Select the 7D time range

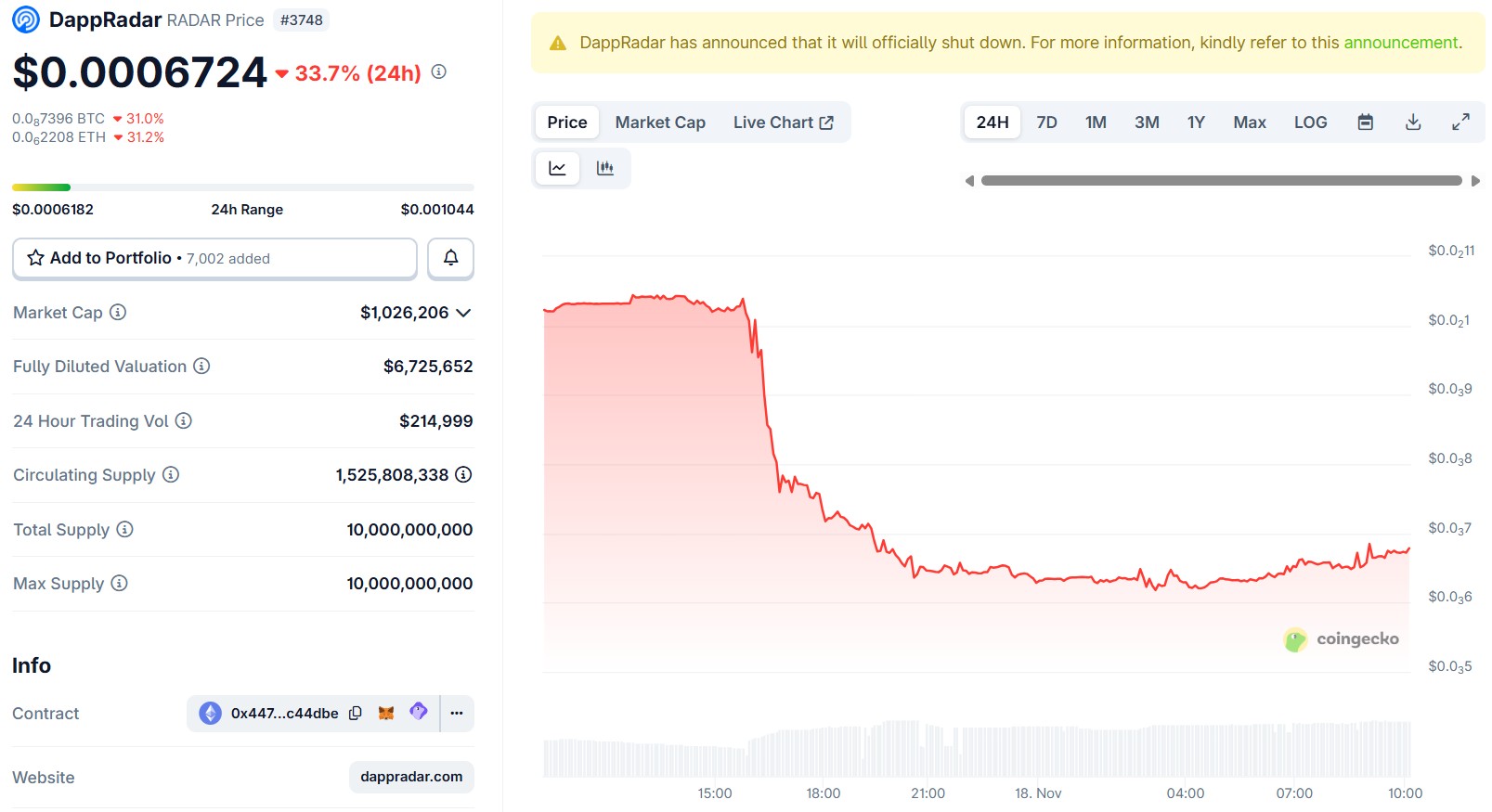1046,122
